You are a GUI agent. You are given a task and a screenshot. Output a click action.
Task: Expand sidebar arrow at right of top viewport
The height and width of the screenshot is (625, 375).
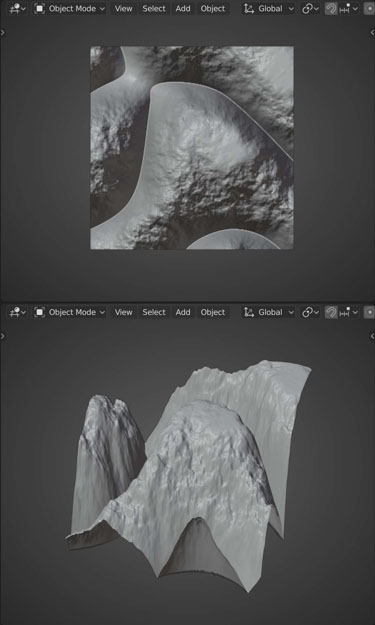point(372,33)
